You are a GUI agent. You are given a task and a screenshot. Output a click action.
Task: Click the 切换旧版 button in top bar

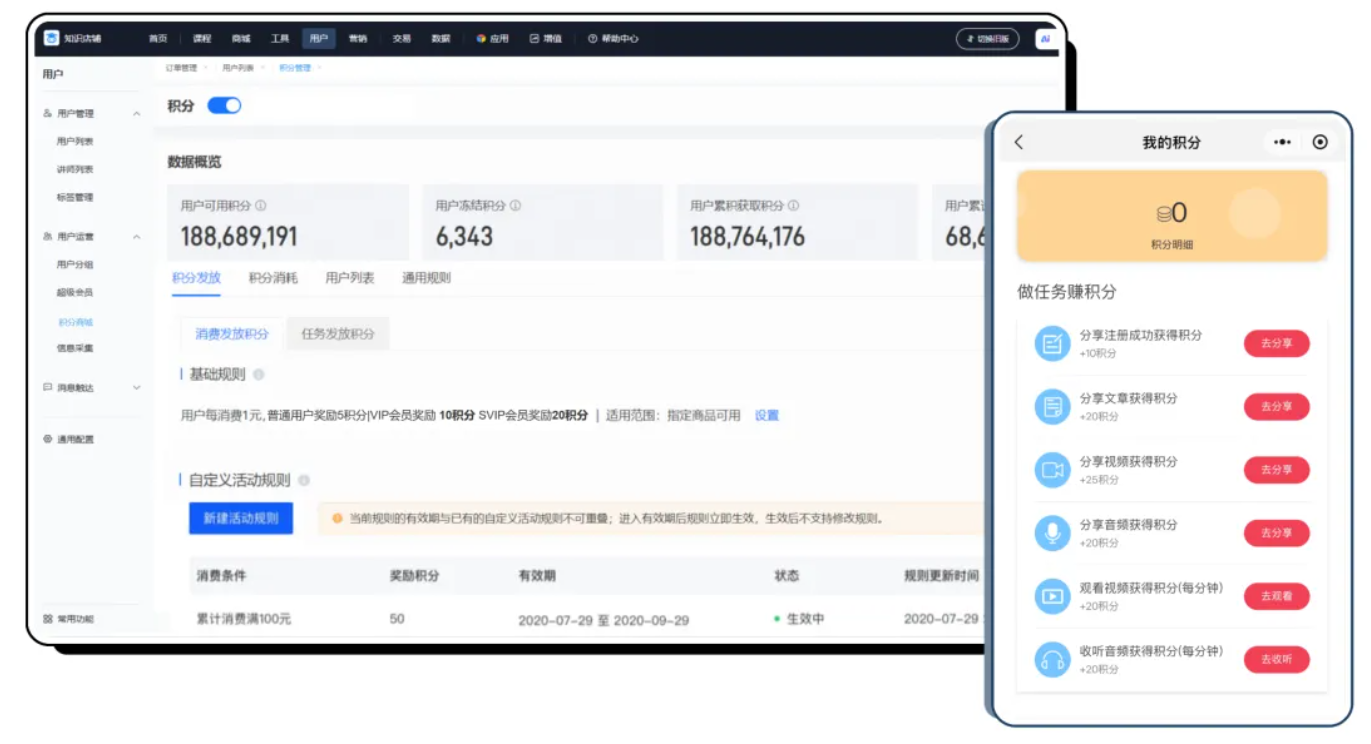(988, 39)
